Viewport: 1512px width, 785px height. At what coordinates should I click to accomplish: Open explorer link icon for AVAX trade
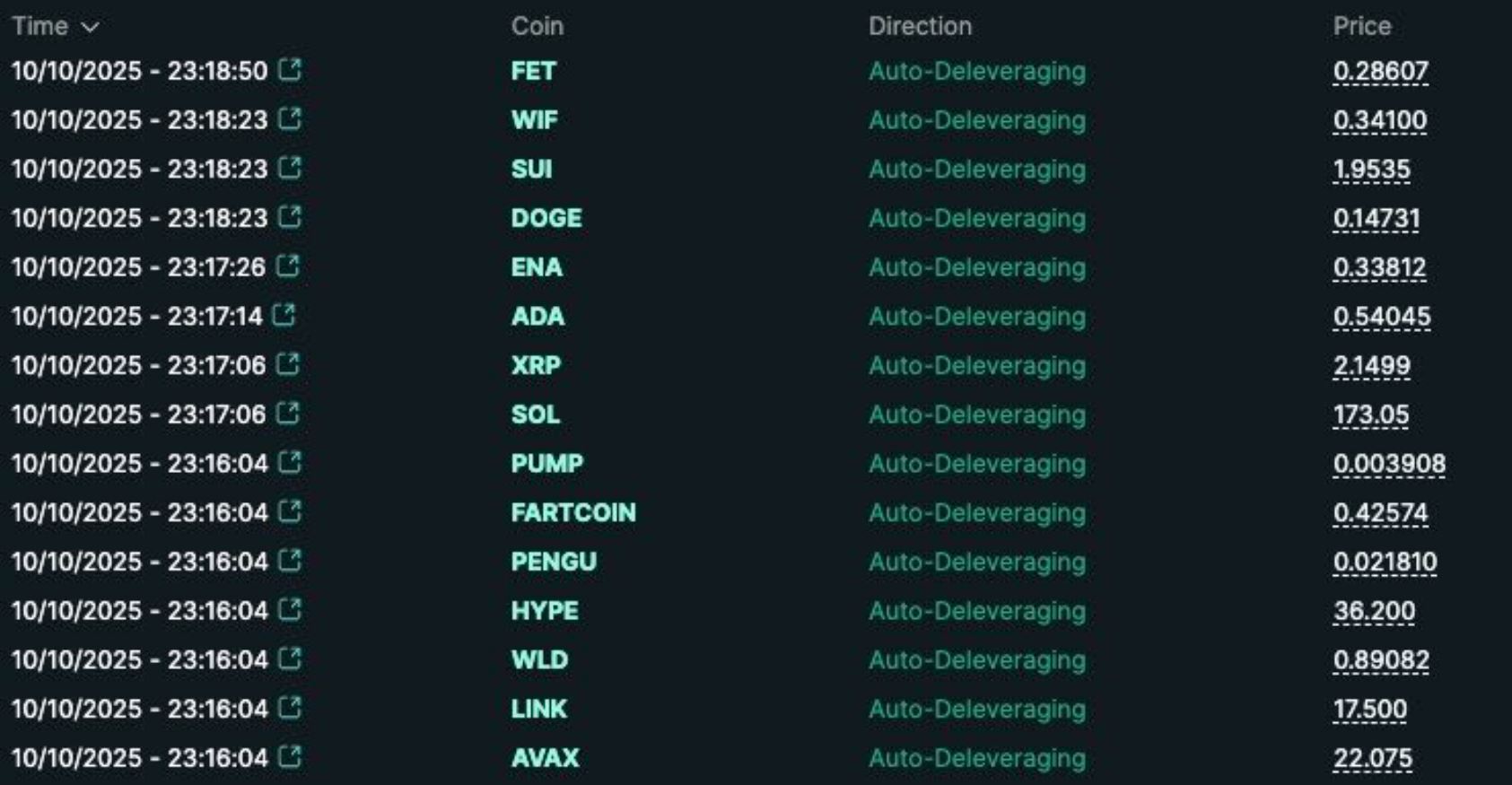click(290, 757)
